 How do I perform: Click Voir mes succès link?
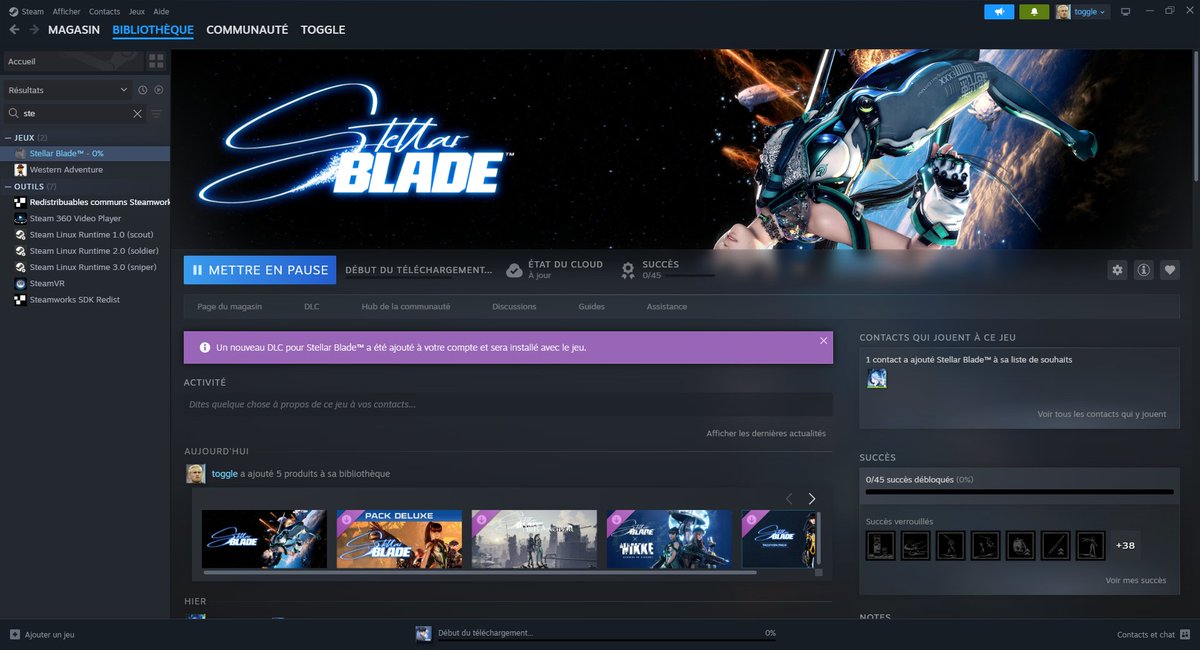click(x=1136, y=580)
